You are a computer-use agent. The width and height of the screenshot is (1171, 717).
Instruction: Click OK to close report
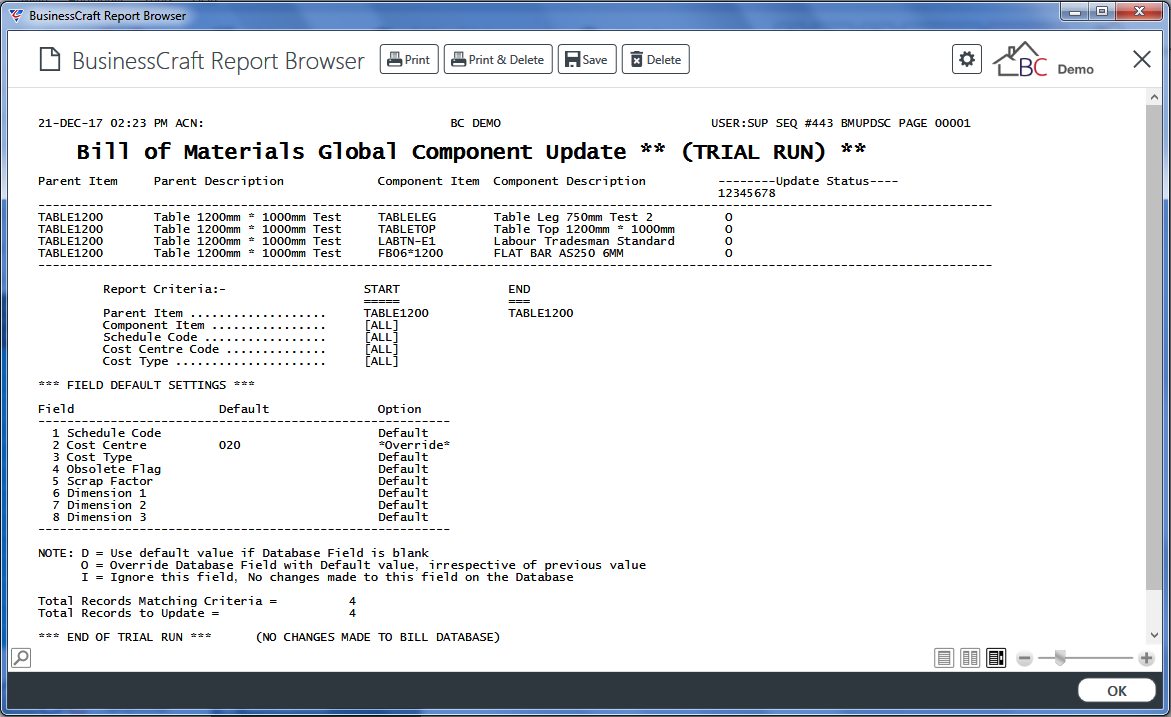(1116, 691)
